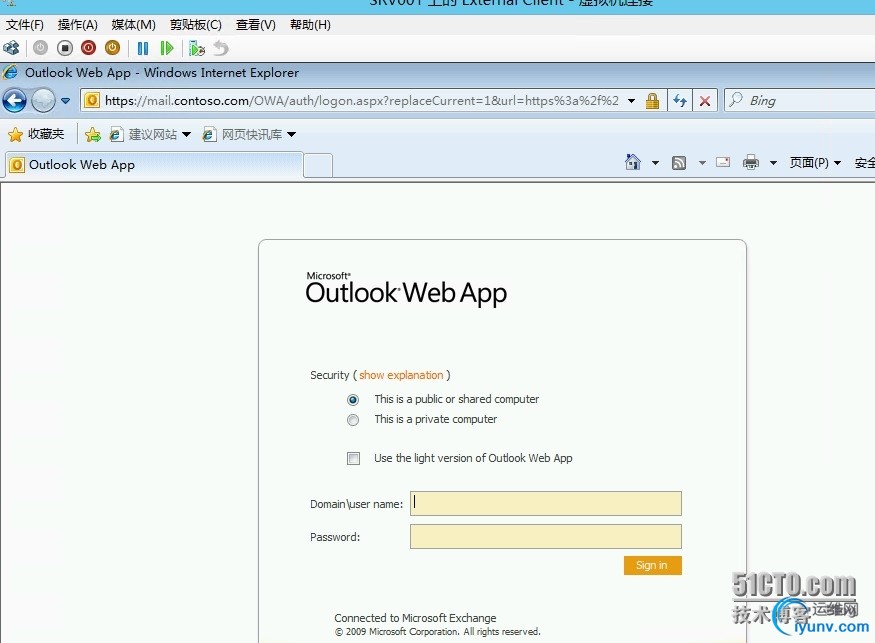Select 'This is a private computer'
The image size is (875, 643).
coord(353,420)
